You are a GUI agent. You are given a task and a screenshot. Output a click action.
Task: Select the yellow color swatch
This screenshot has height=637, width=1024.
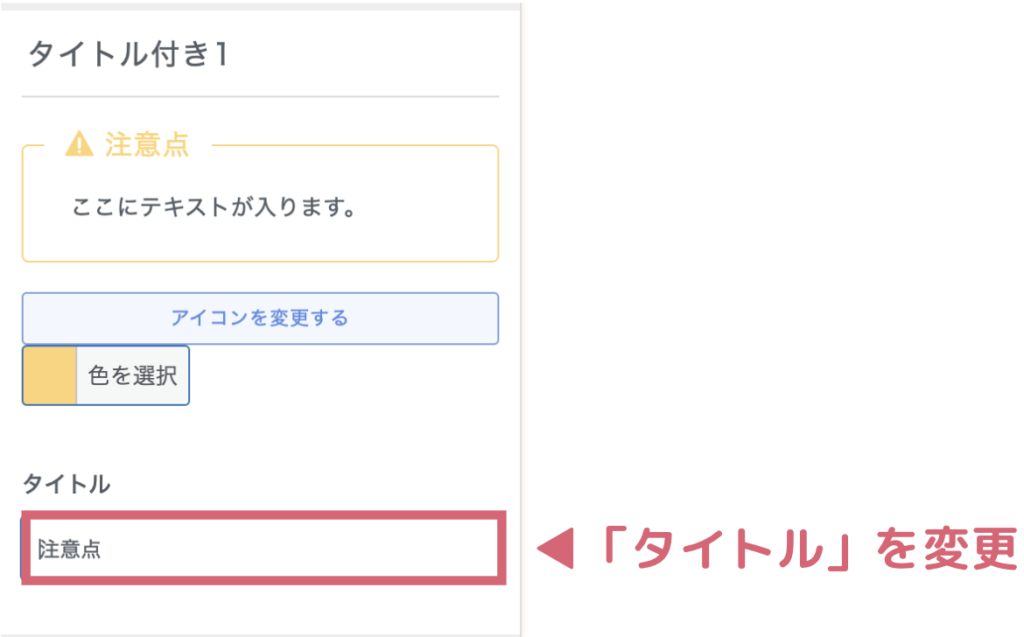(50, 376)
